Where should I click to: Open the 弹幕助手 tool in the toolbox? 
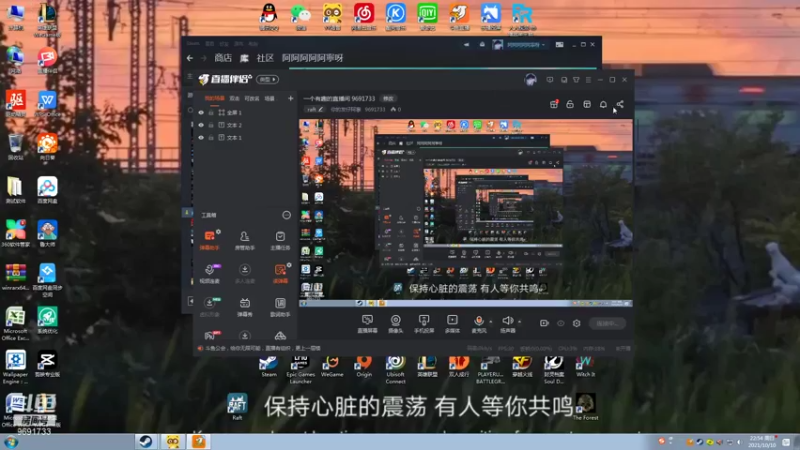point(209,240)
